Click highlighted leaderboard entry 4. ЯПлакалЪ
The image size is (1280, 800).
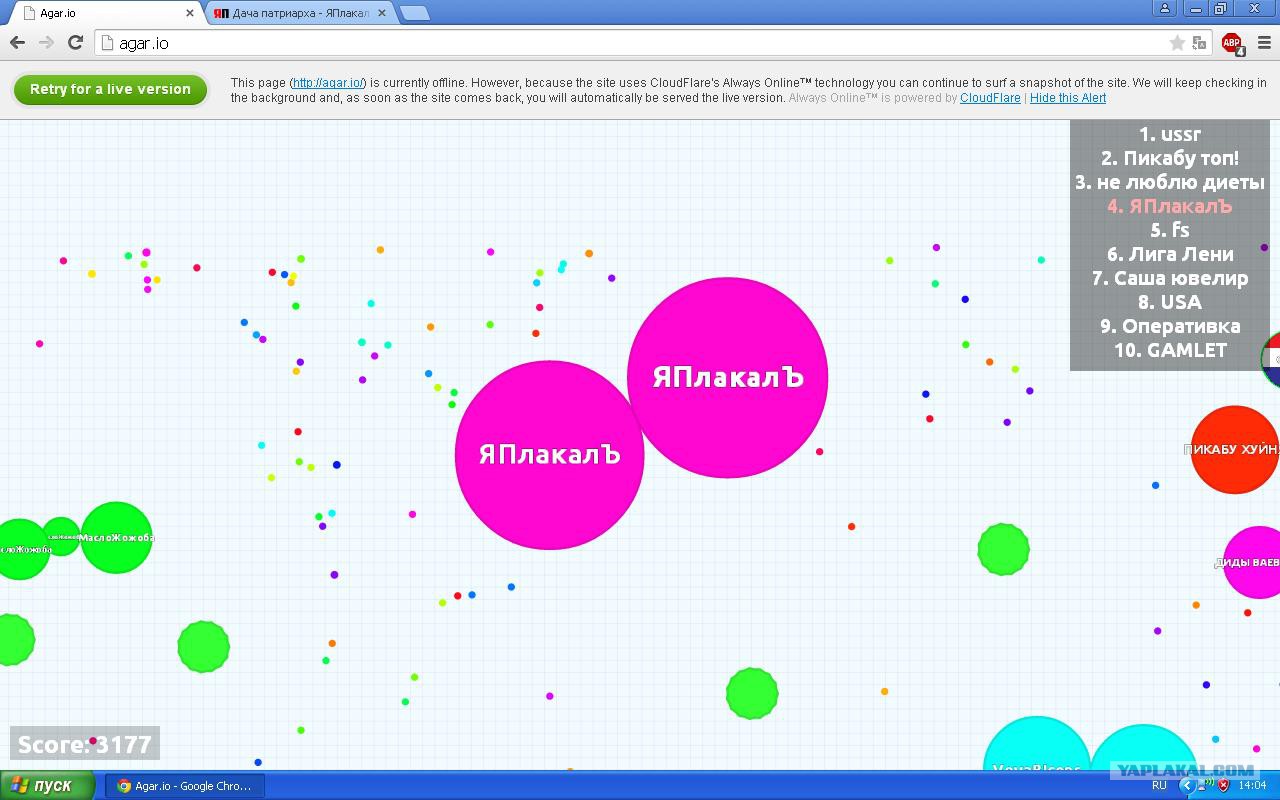tap(1170, 206)
